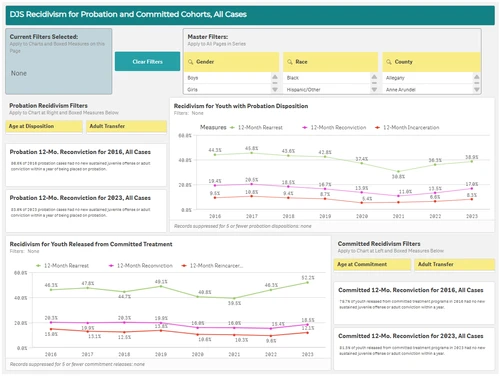
Task: Click the Gender list scroll up arrow
Action: click(275, 77)
